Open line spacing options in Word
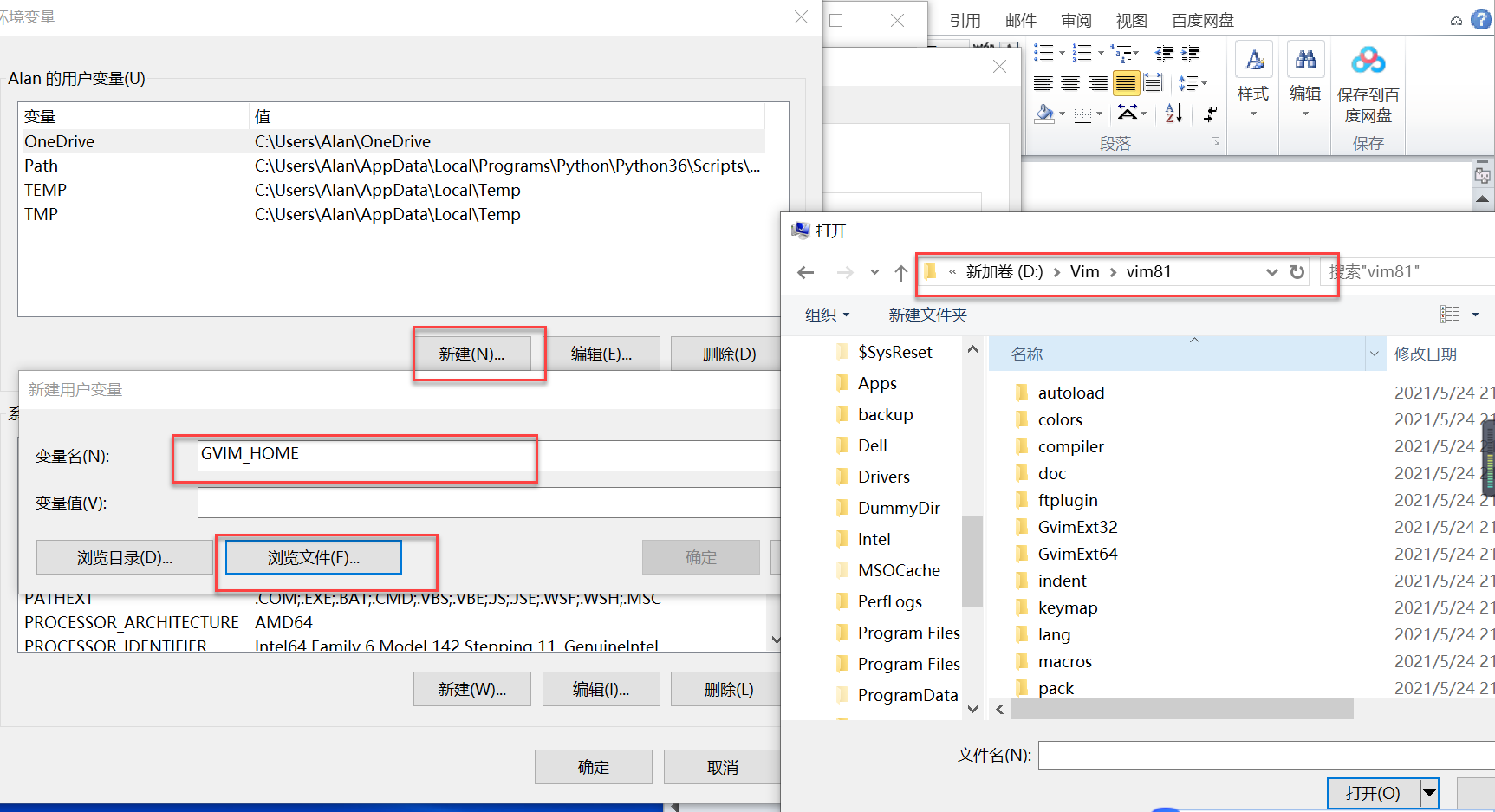The image size is (1495, 812). (x=1192, y=83)
